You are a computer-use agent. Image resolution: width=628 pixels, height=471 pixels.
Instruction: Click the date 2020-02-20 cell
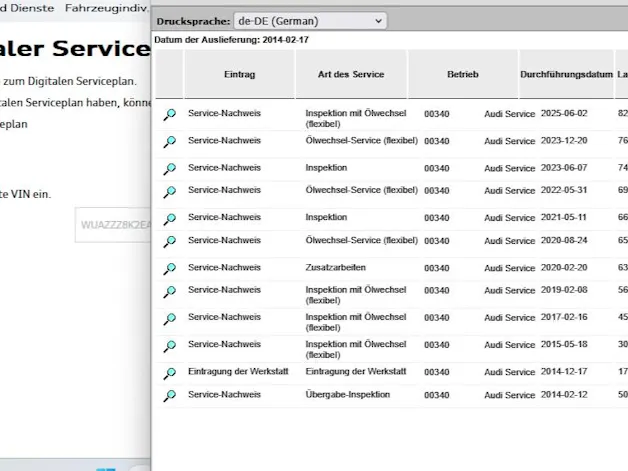(564, 267)
